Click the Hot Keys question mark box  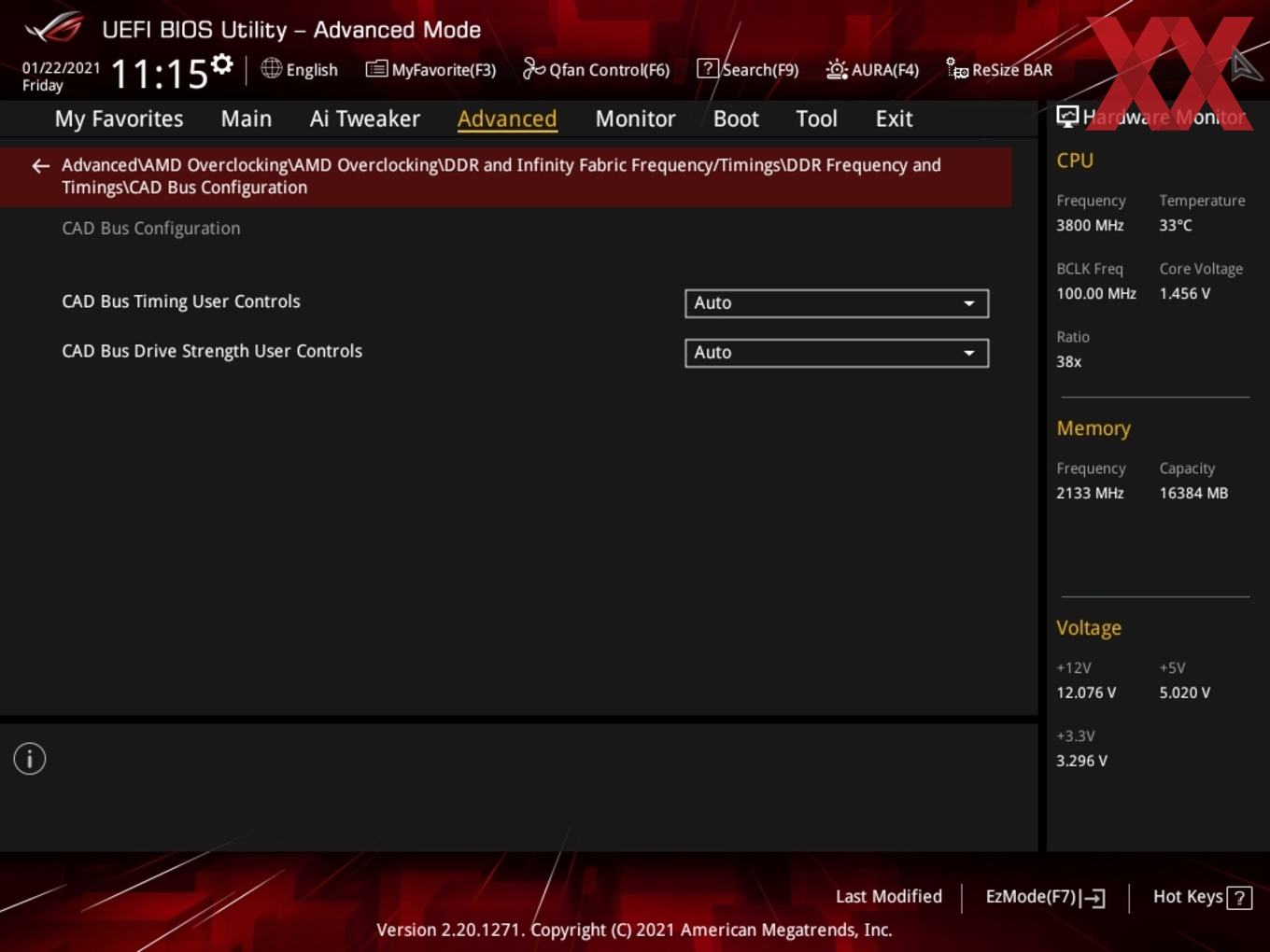(x=1239, y=898)
